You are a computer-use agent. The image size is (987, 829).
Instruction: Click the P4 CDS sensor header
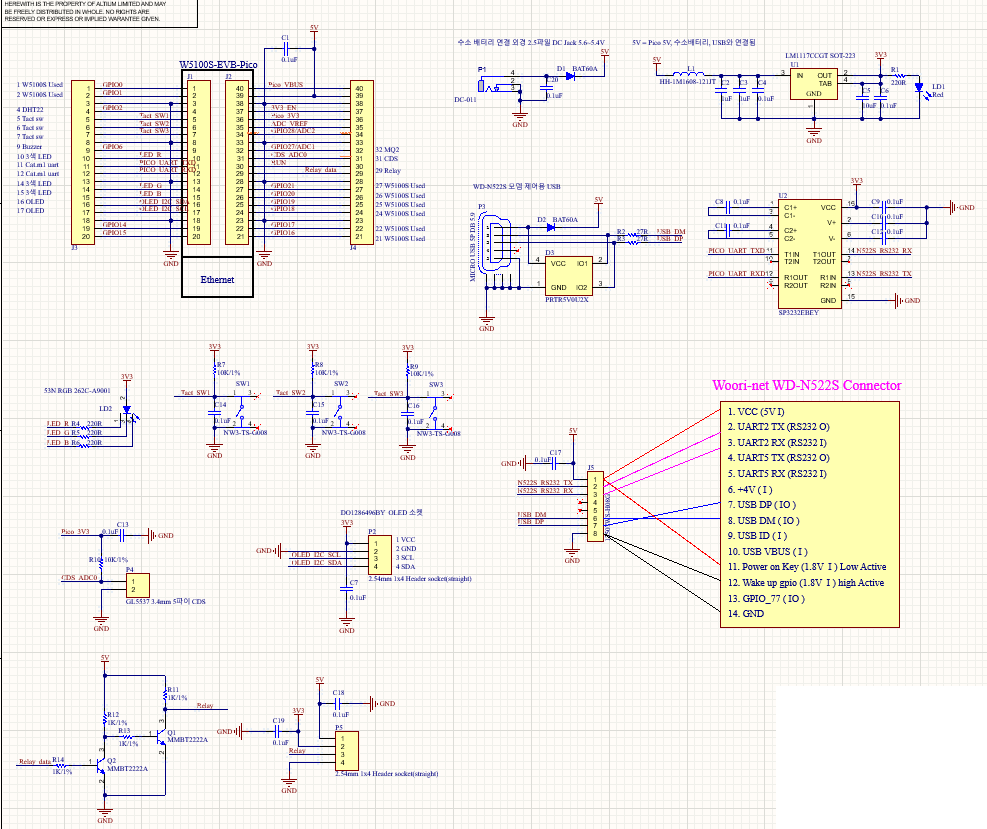click(137, 585)
